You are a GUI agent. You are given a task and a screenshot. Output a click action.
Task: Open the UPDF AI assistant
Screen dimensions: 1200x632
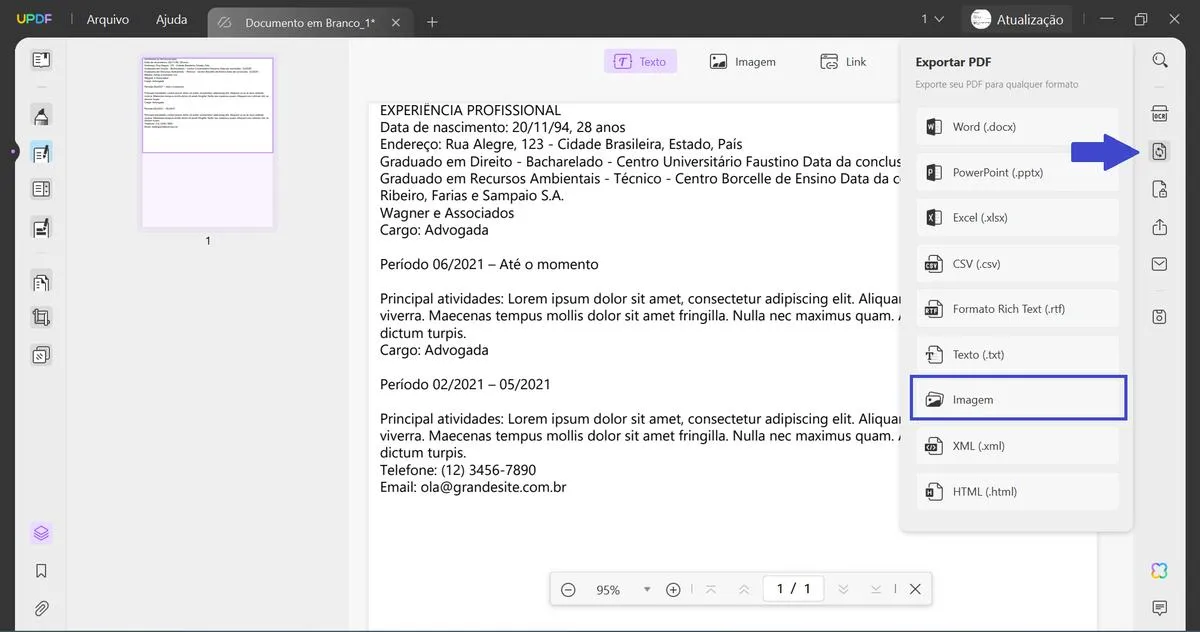[1158, 570]
